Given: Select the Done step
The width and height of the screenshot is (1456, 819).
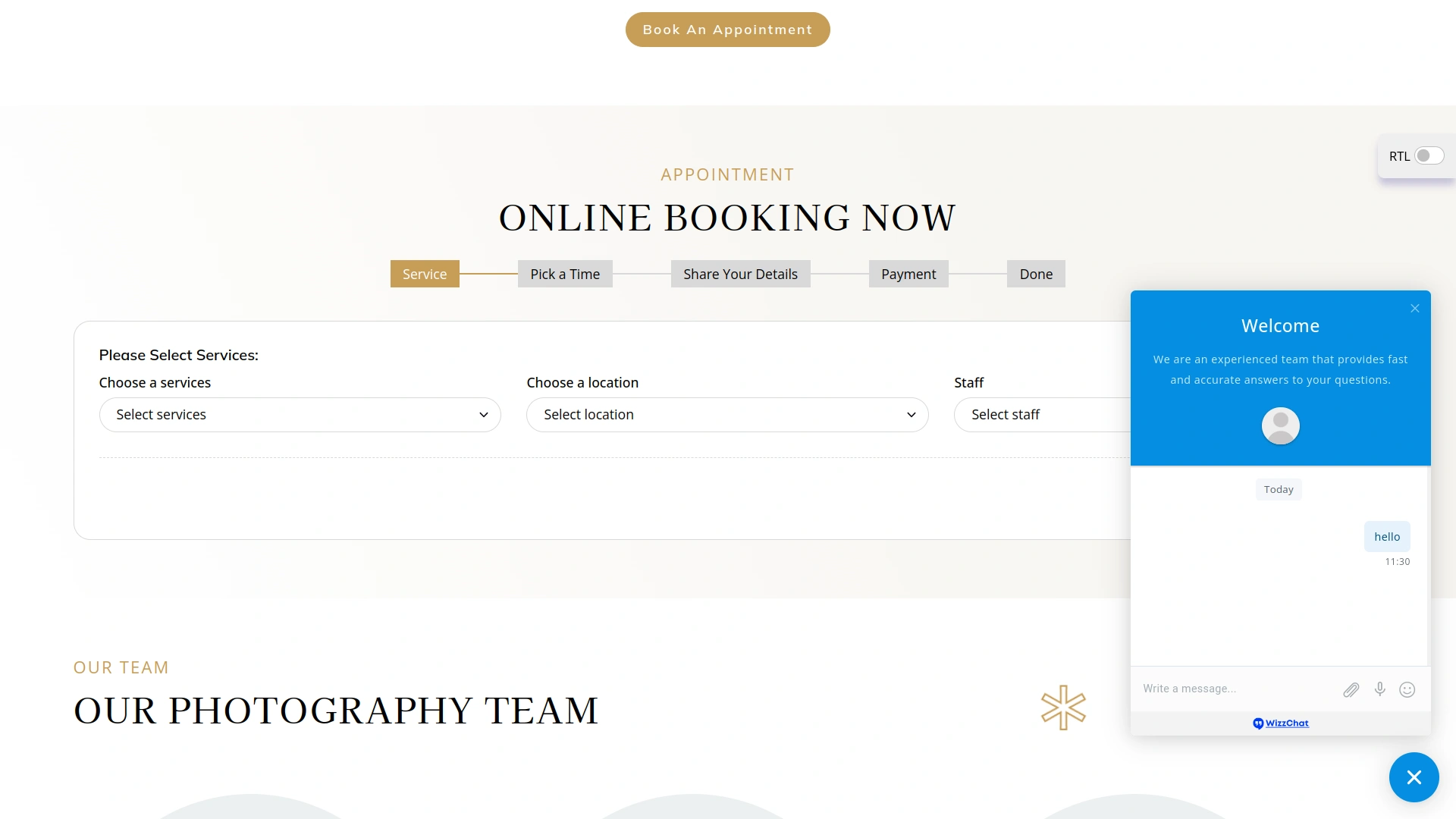Looking at the screenshot, I should tap(1036, 274).
